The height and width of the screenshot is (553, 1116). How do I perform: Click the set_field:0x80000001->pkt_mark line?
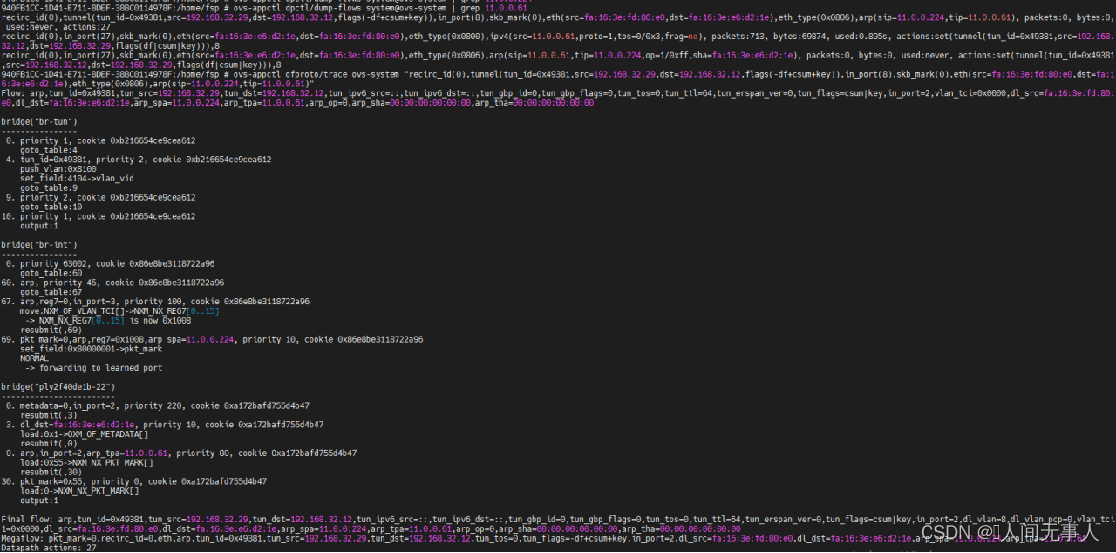coord(91,349)
